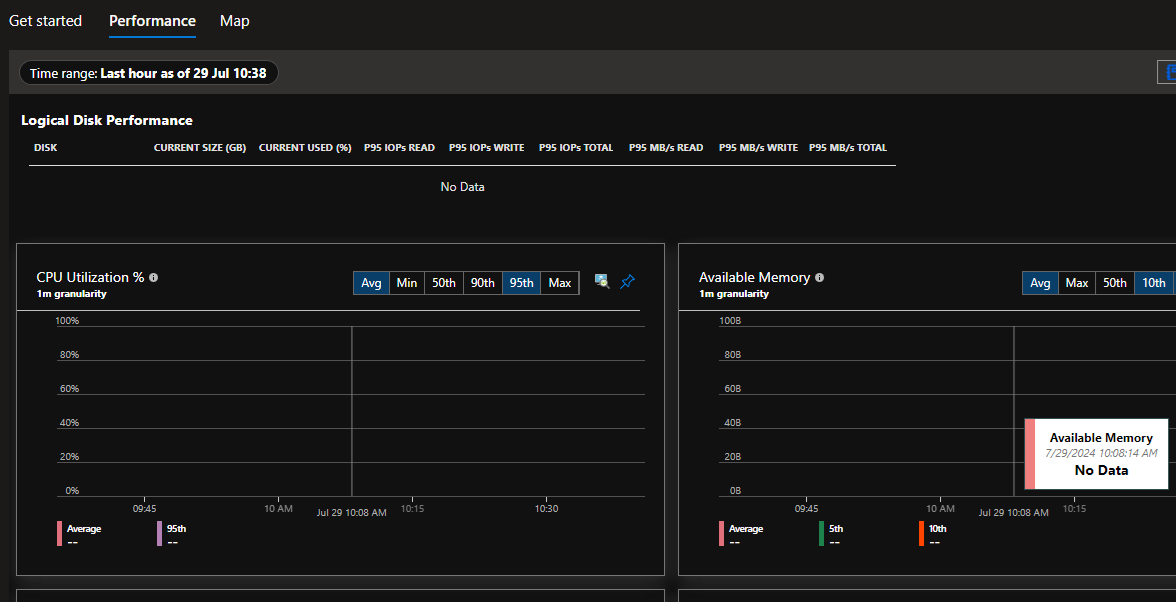
Task: Toggle Min aggregation on CPU Utilization chart
Action: [406, 283]
